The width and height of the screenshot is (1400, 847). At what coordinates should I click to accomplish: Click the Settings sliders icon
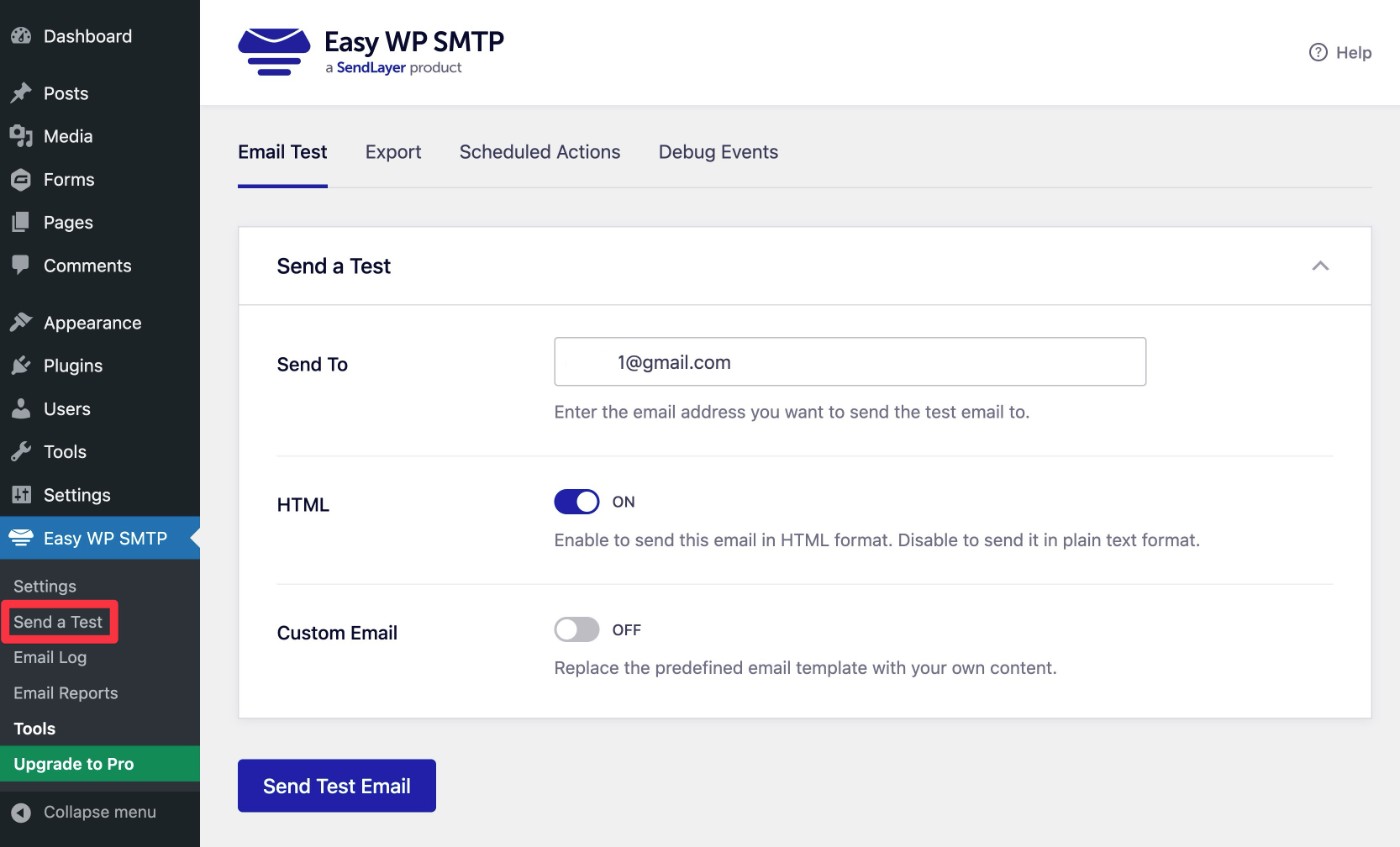pyautogui.click(x=21, y=494)
